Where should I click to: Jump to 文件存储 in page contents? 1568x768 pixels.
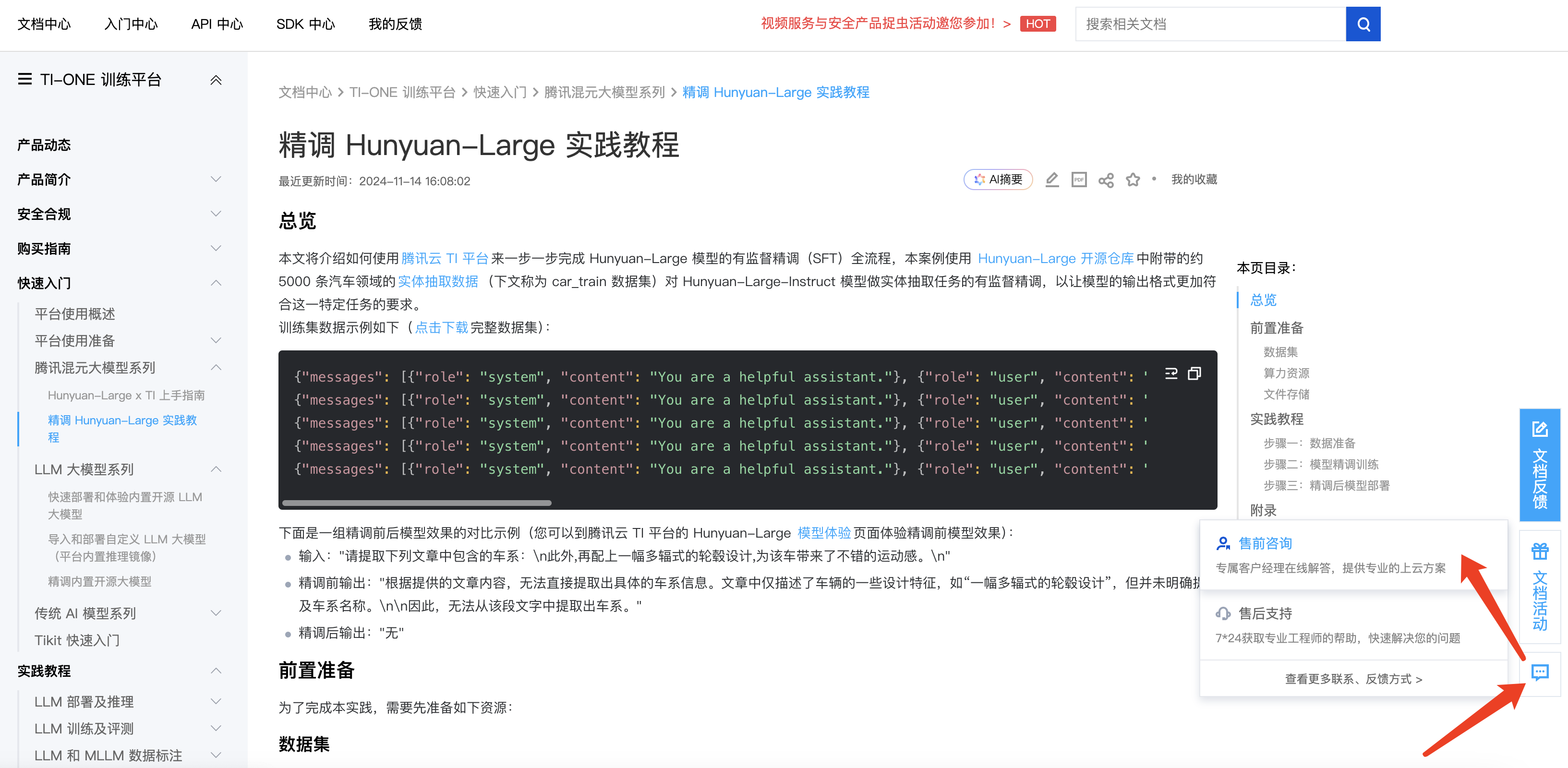click(x=1286, y=395)
